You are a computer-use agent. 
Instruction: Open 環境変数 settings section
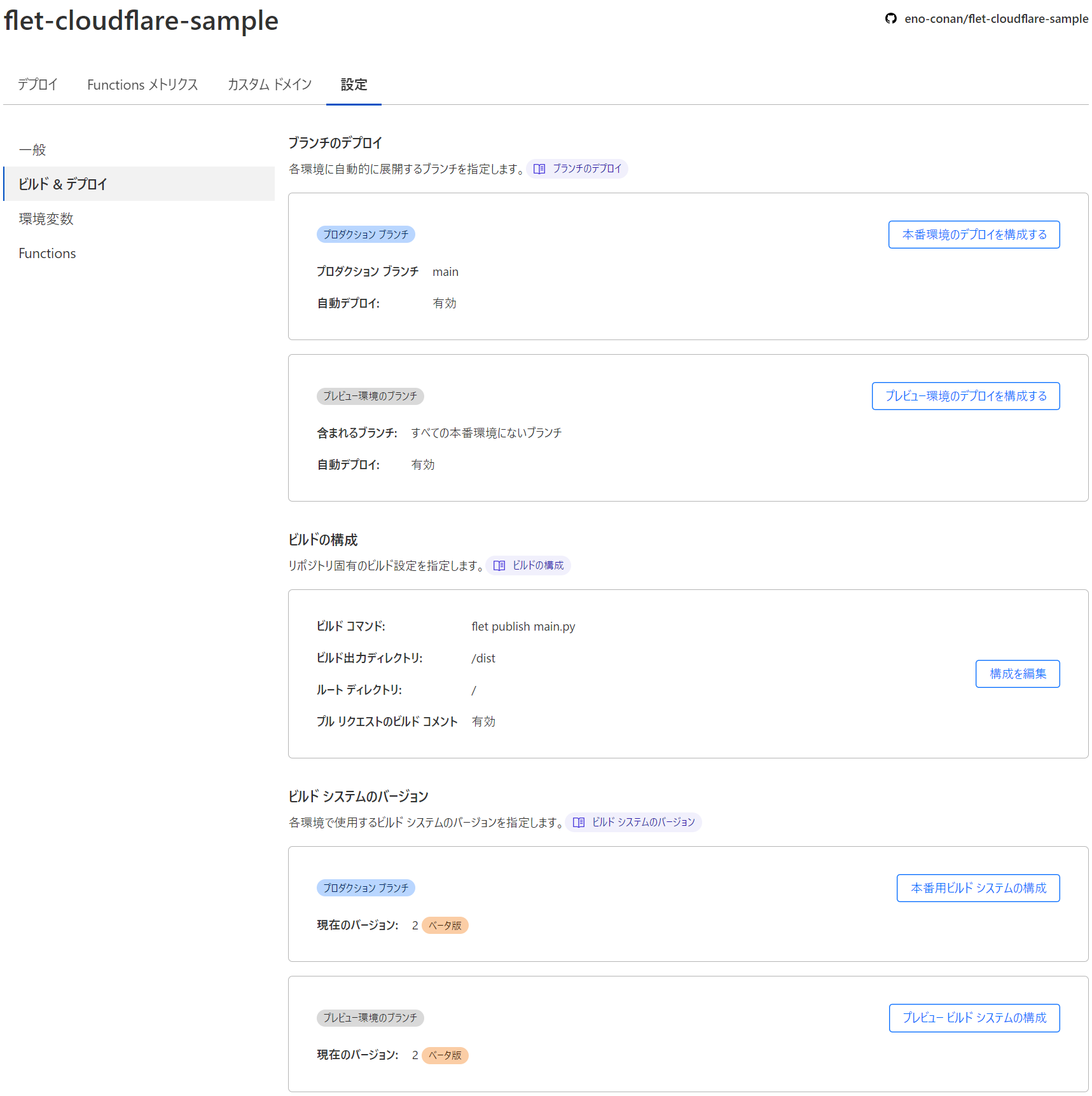click(x=46, y=219)
